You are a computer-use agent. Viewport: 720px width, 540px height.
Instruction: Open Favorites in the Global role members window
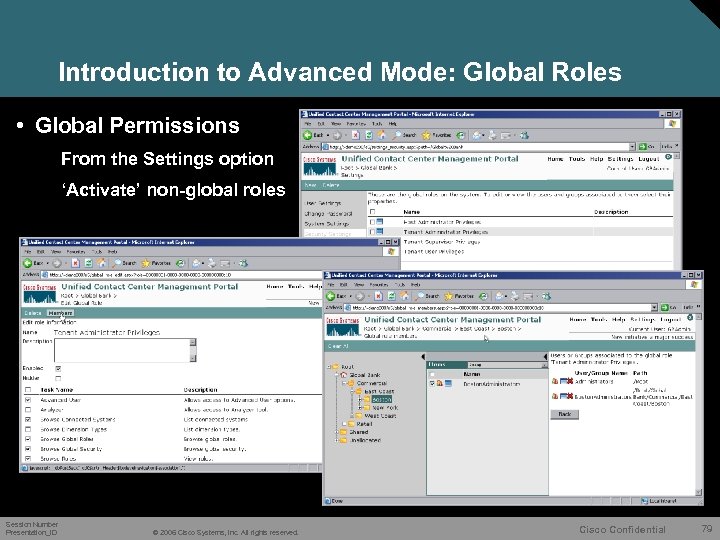pyautogui.click(x=459, y=296)
